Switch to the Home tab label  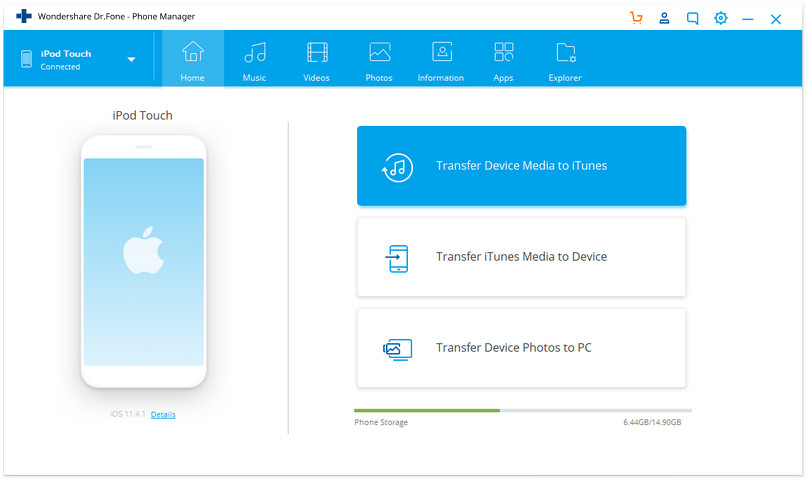tap(192, 78)
